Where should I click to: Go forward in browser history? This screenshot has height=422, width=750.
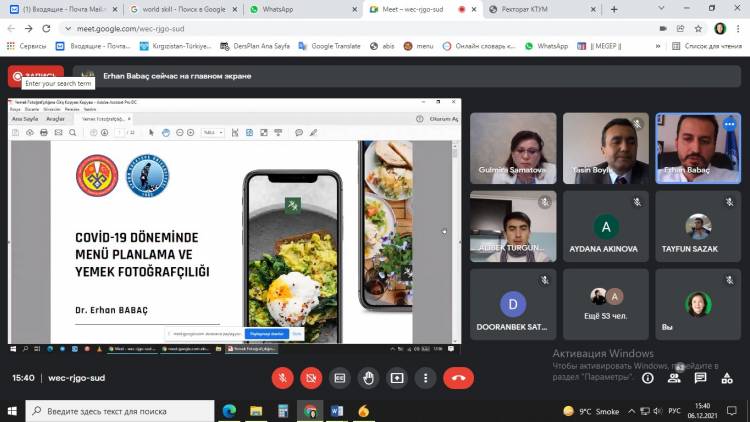coord(29,29)
